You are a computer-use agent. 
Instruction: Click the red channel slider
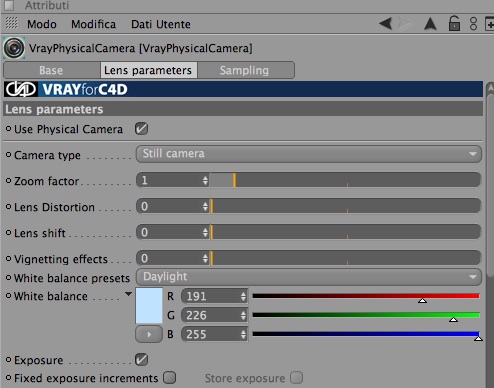366,296
